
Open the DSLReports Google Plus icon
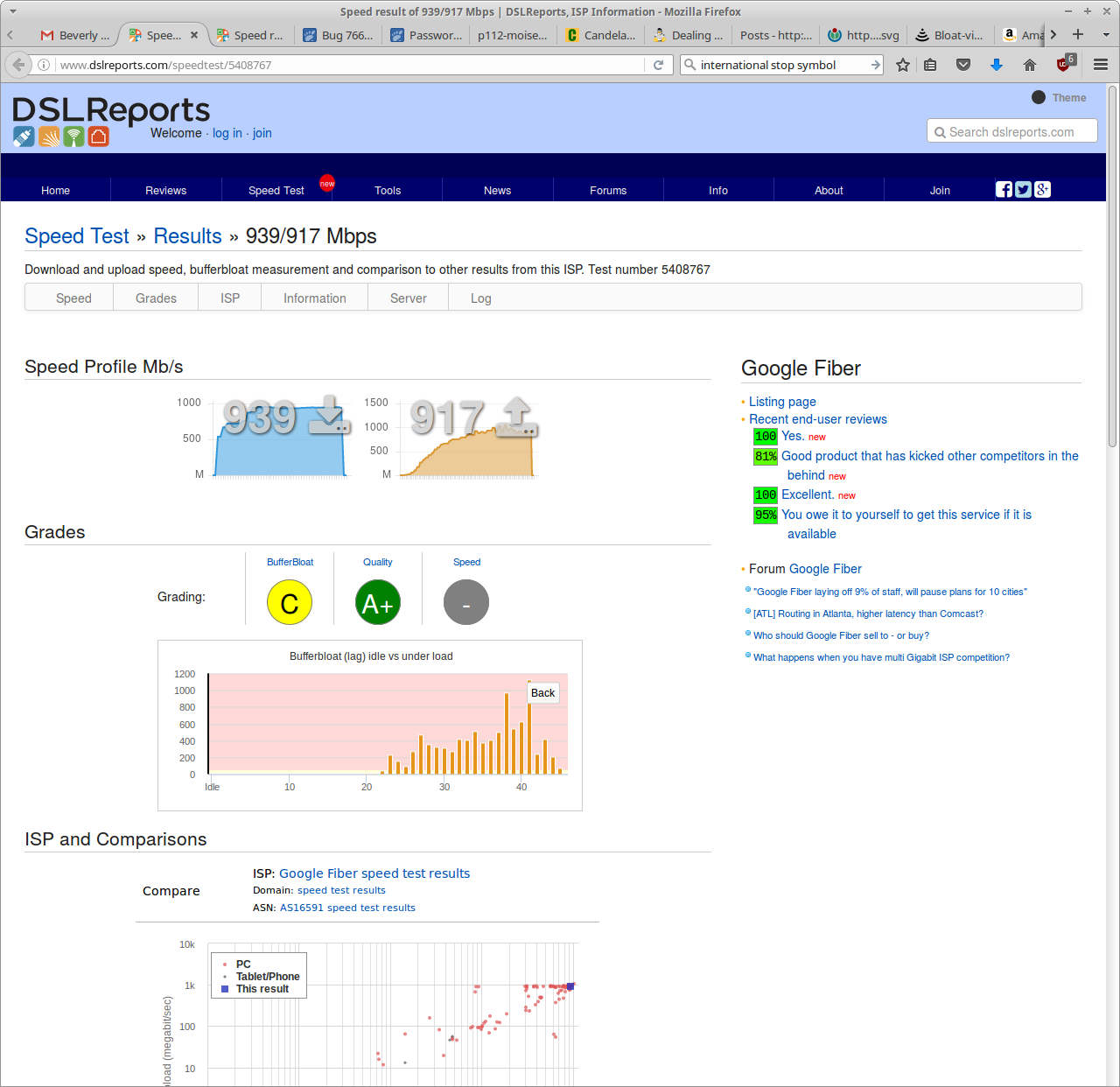pyautogui.click(x=1042, y=189)
